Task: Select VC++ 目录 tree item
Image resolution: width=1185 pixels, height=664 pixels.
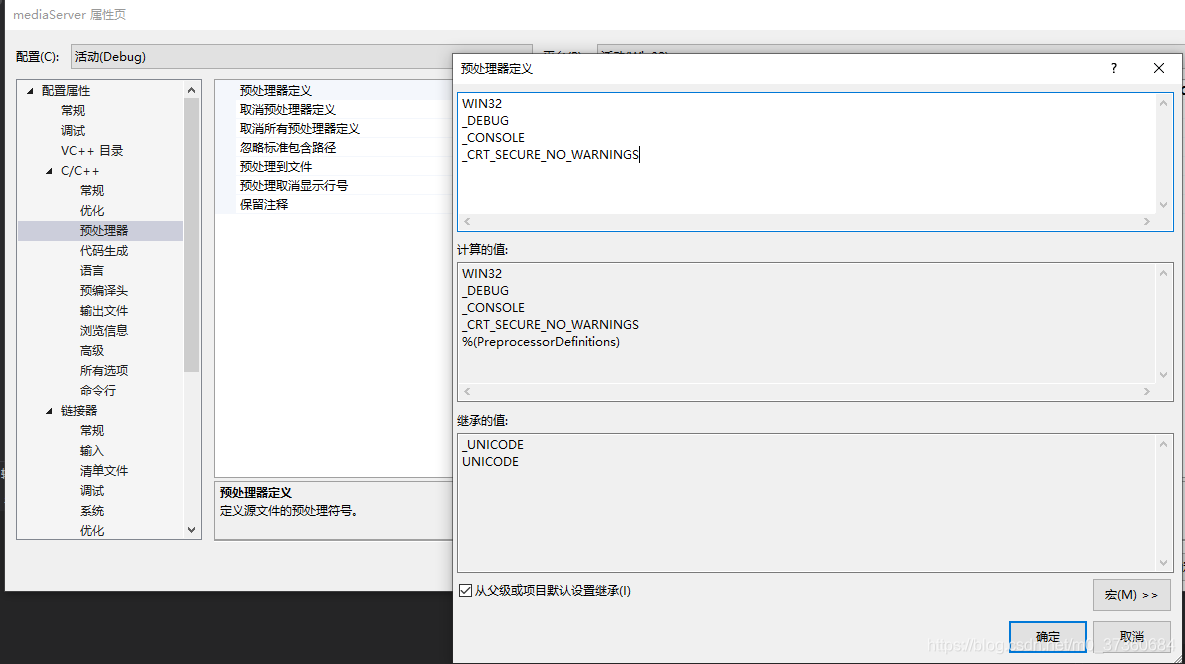Action: point(91,150)
